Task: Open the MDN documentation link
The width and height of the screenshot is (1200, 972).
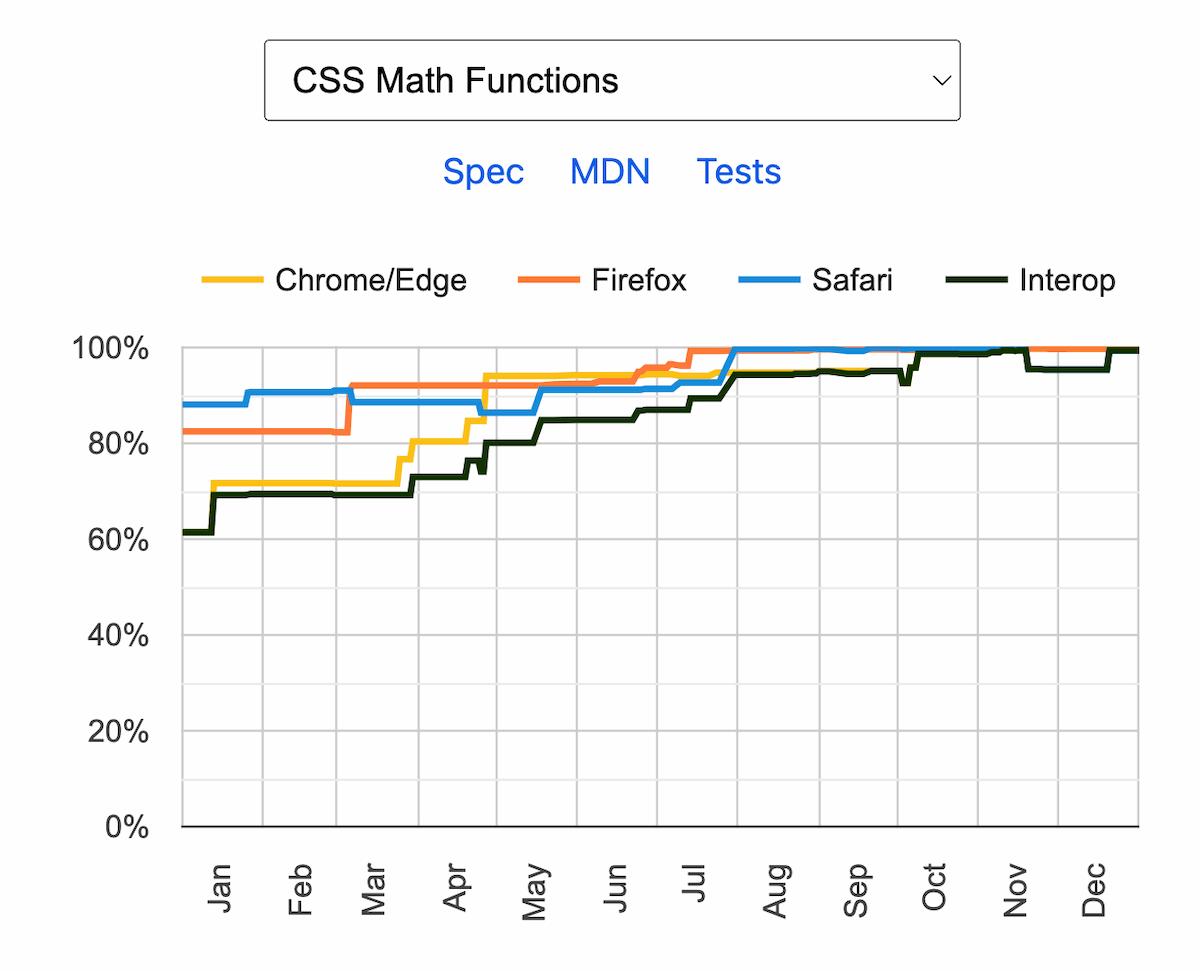Action: [x=610, y=172]
